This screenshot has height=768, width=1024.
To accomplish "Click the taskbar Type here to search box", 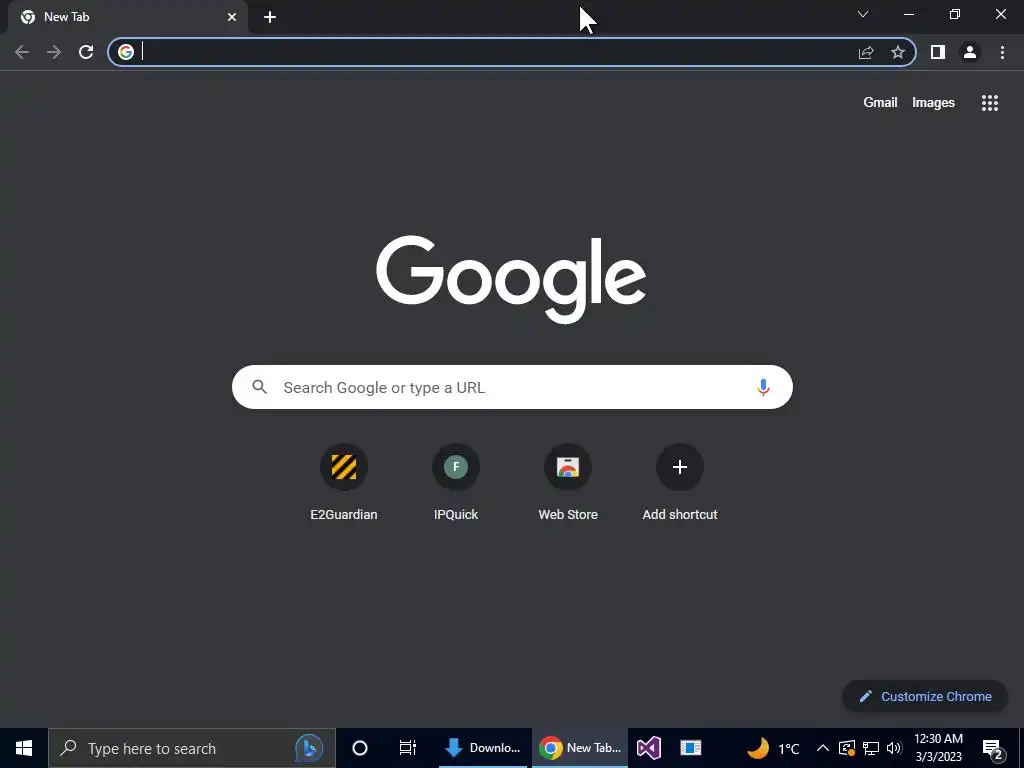I will point(191,748).
